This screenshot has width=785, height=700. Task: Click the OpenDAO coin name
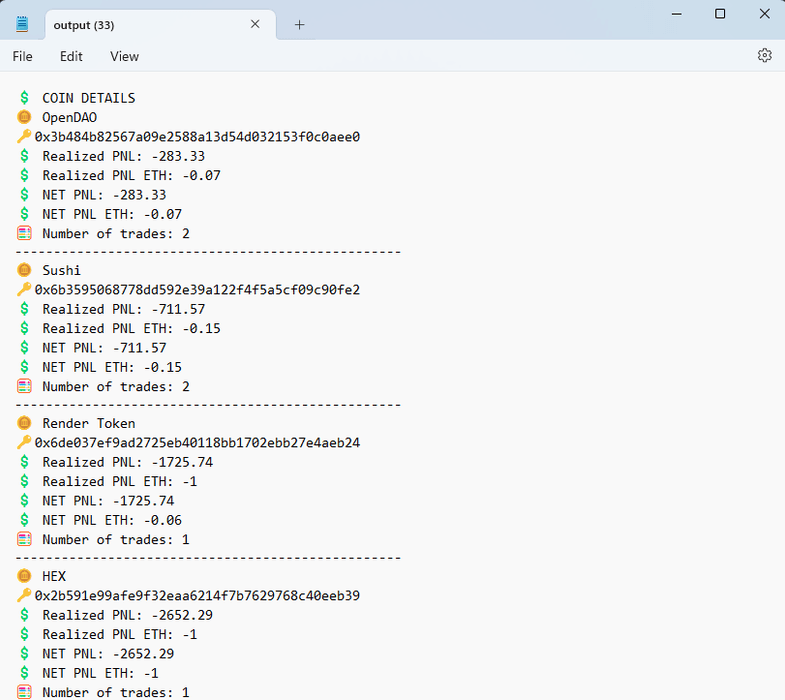click(x=70, y=118)
